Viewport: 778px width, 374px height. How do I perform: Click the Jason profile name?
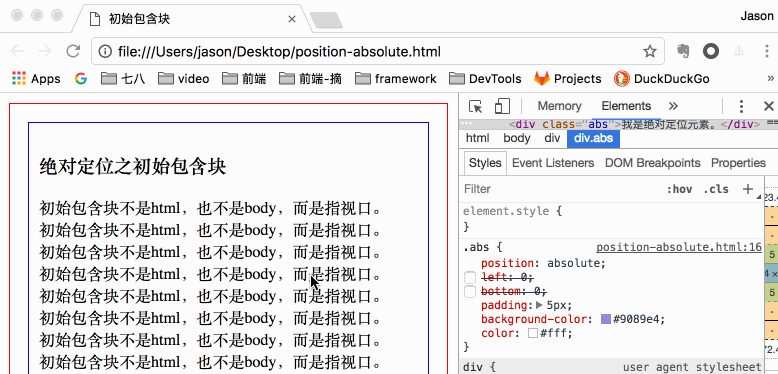[757, 16]
